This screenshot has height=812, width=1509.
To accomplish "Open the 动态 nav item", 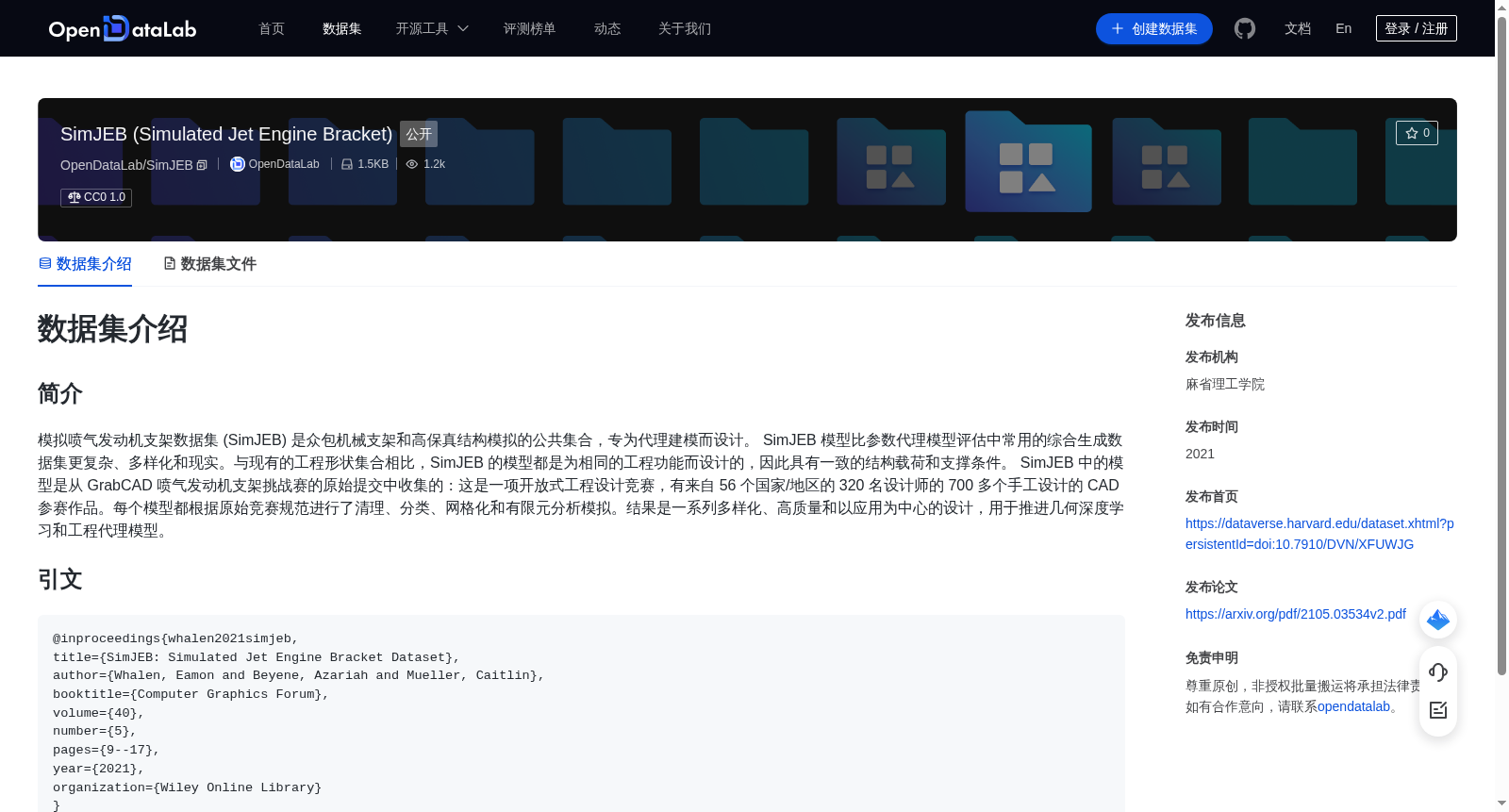I will (x=607, y=28).
